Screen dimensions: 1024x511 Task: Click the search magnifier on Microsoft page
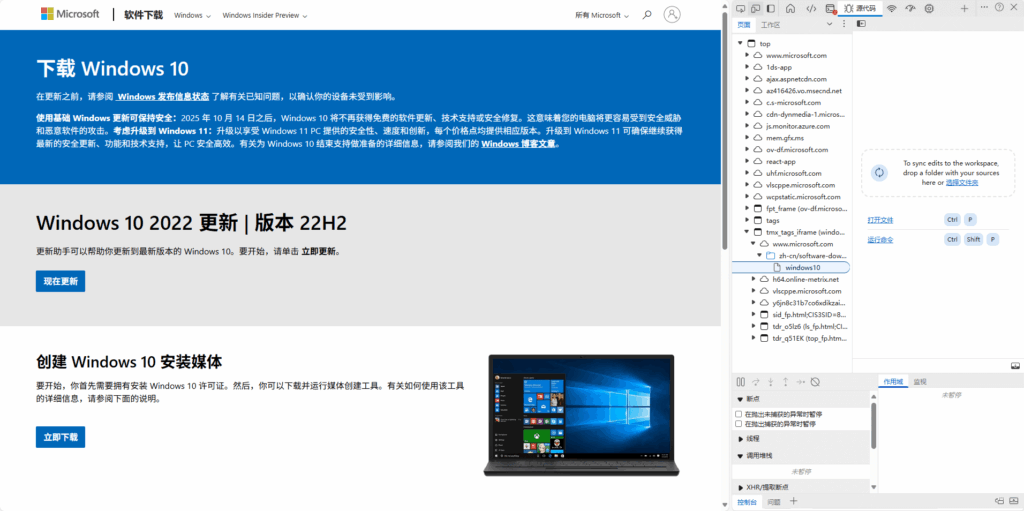[647, 14]
